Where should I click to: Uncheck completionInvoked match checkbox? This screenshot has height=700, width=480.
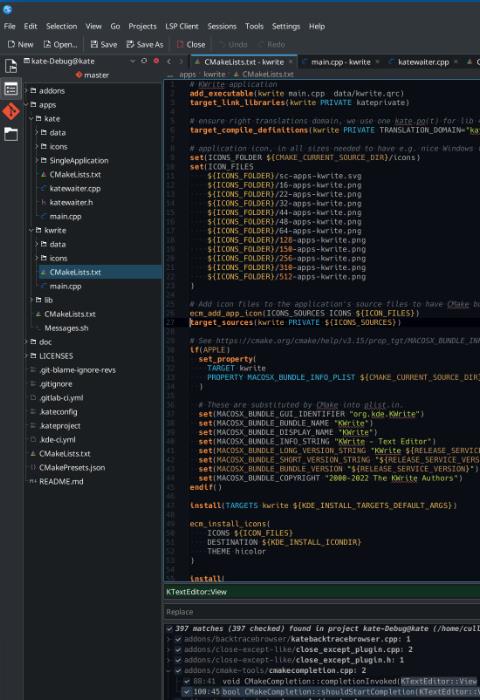pos(187,681)
